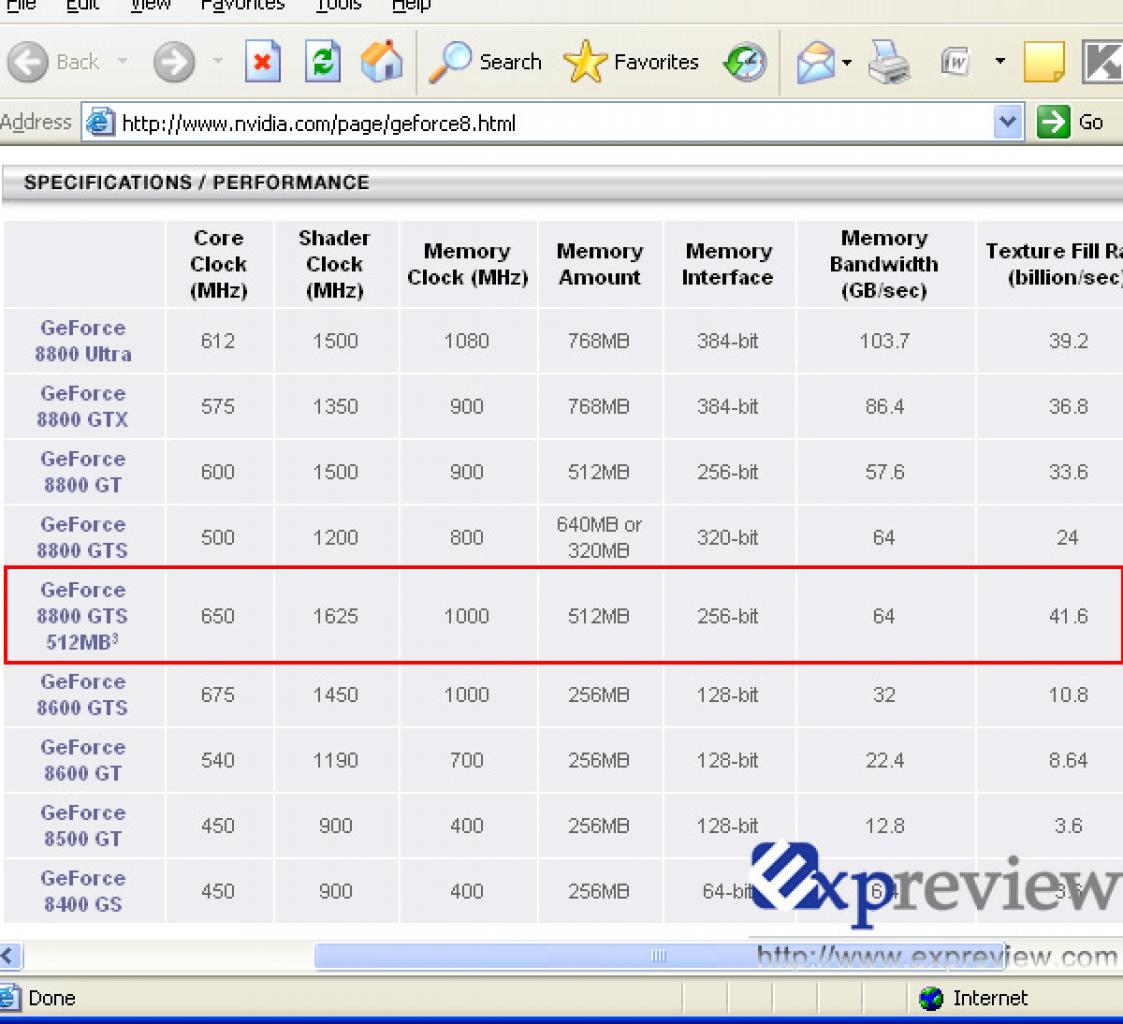The height and width of the screenshot is (1024, 1123).
Task: Open the Favorites menu
Action: 242,6
